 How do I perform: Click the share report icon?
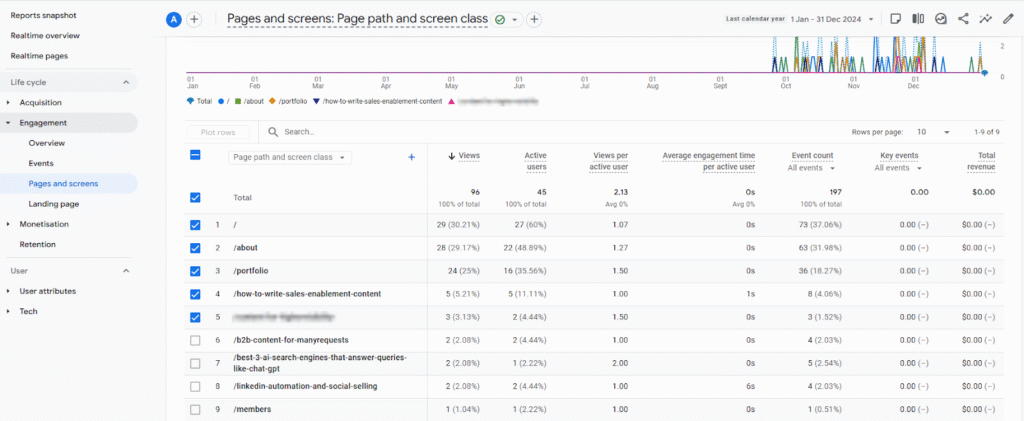click(x=963, y=19)
